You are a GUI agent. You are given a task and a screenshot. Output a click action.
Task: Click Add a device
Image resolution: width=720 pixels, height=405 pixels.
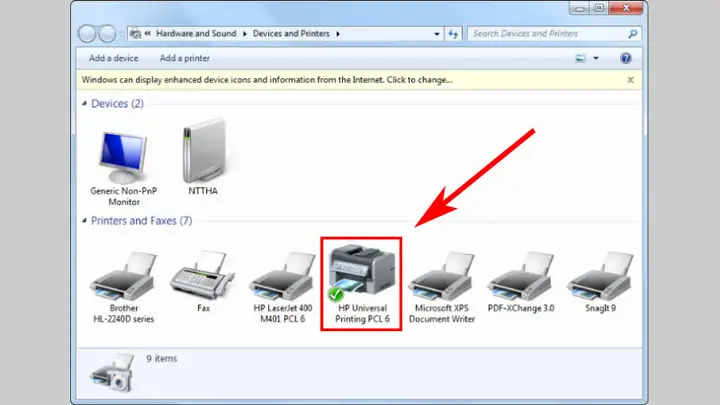click(113, 58)
